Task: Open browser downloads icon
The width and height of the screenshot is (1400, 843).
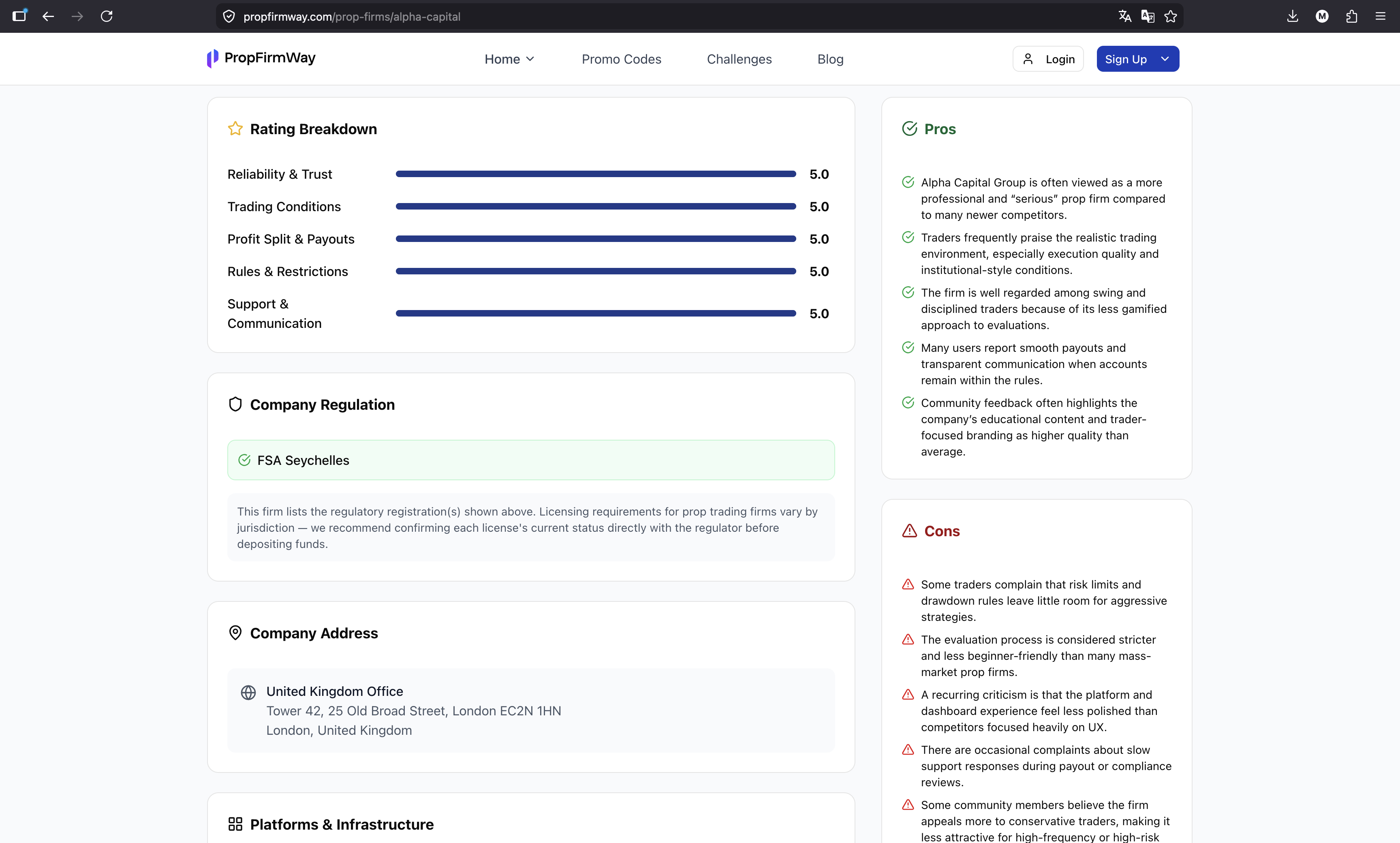Action: click(1293, 17)
